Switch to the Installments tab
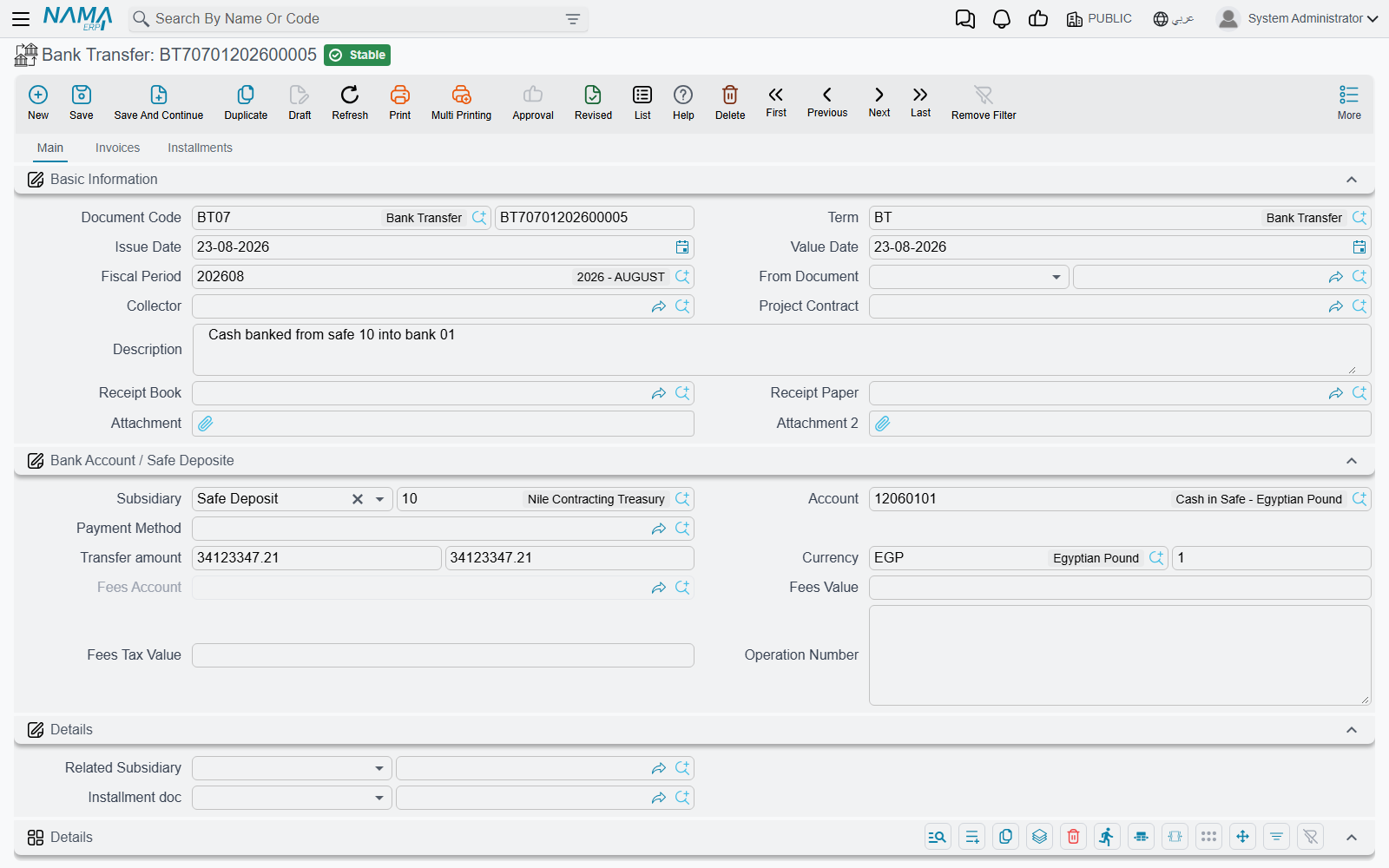This screenshot has width=1389, height=868. (x=200, y=148)
